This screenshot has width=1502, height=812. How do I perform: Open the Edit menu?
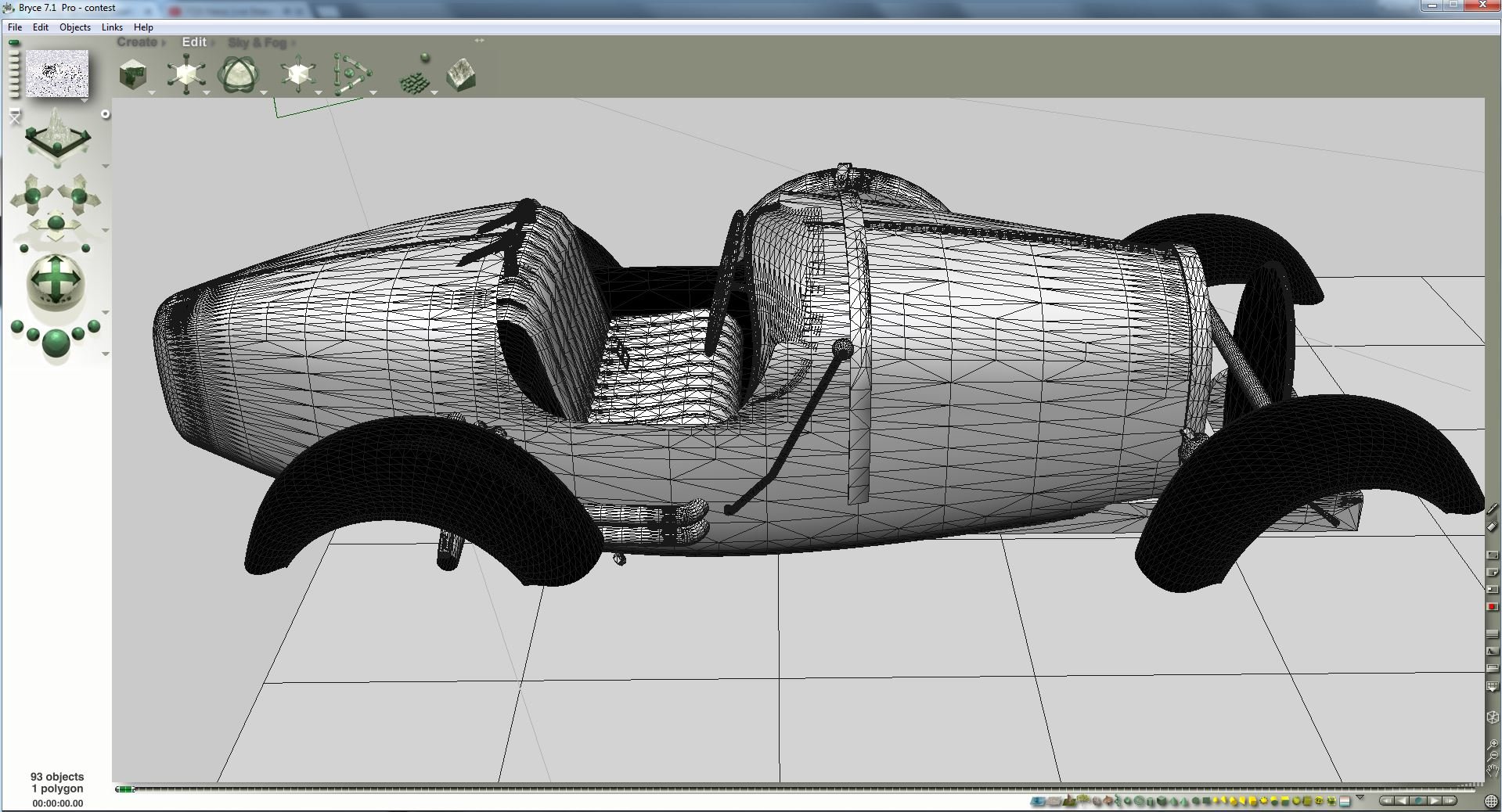[41, 27]
